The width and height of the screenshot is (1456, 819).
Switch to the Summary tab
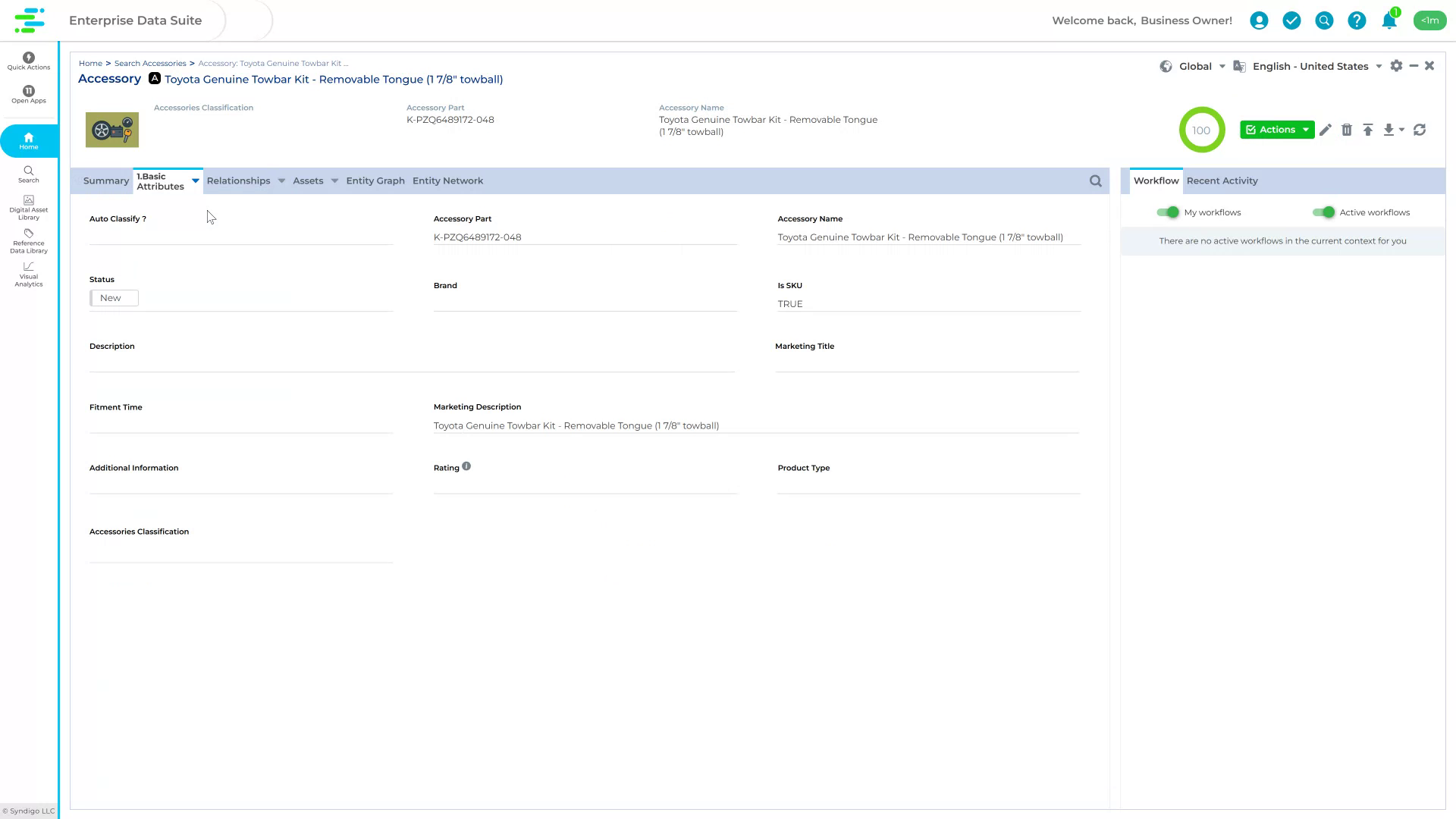(105, 180)
